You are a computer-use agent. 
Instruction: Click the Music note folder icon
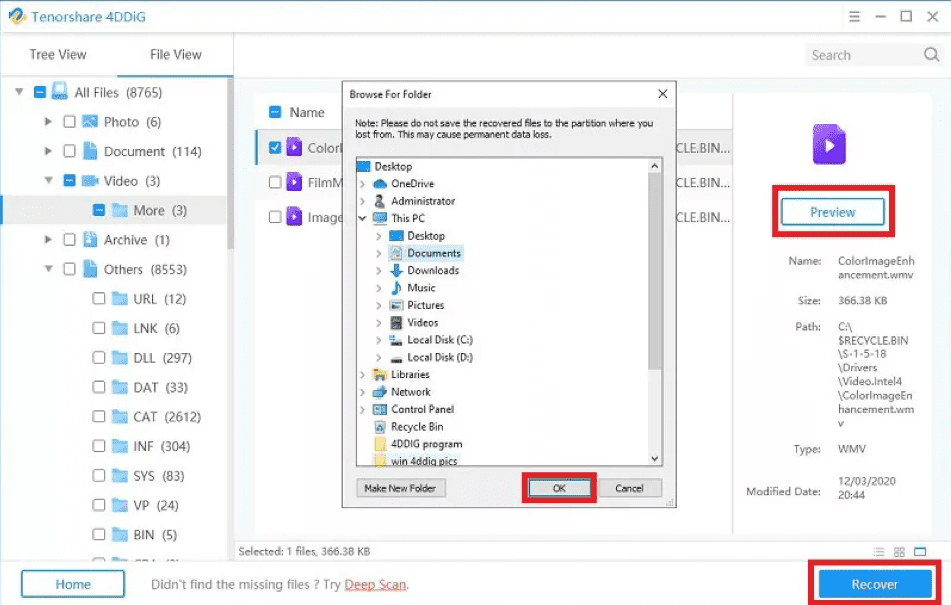point(396,288)
